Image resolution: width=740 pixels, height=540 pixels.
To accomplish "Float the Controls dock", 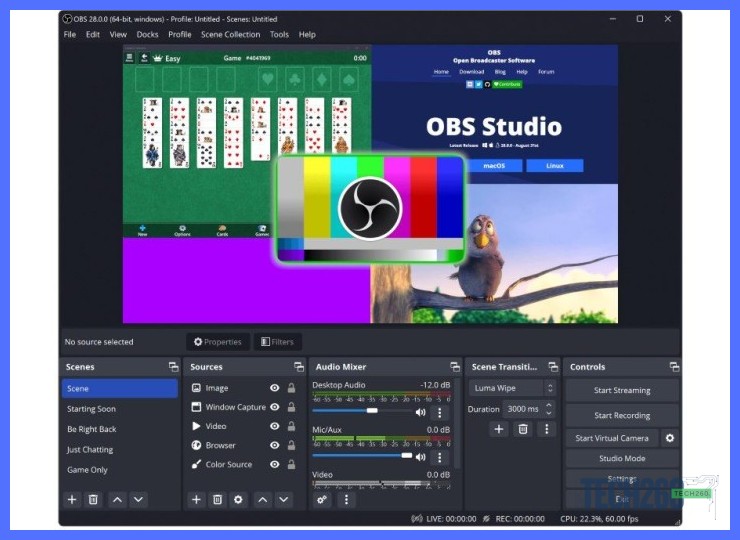I will click(674, 367).
